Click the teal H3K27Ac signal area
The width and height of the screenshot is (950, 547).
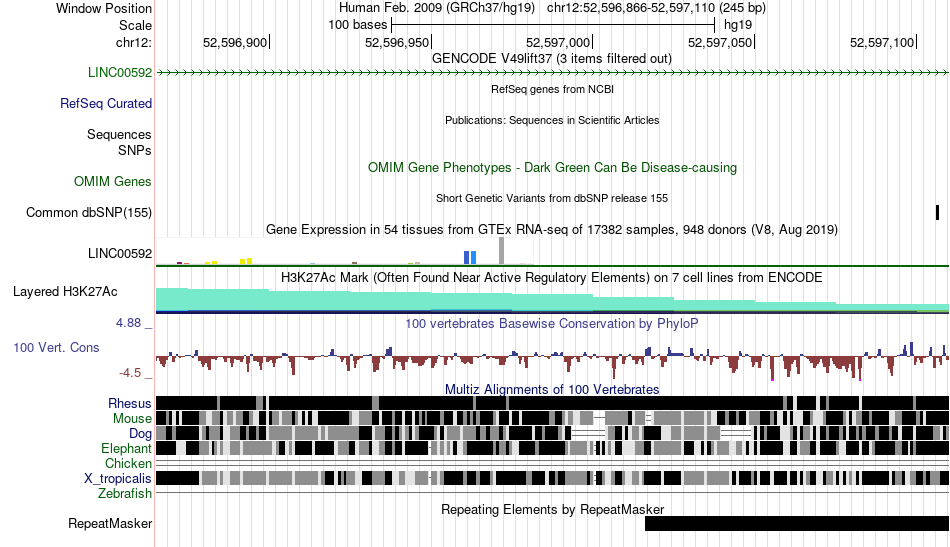[x=552, y=301]
